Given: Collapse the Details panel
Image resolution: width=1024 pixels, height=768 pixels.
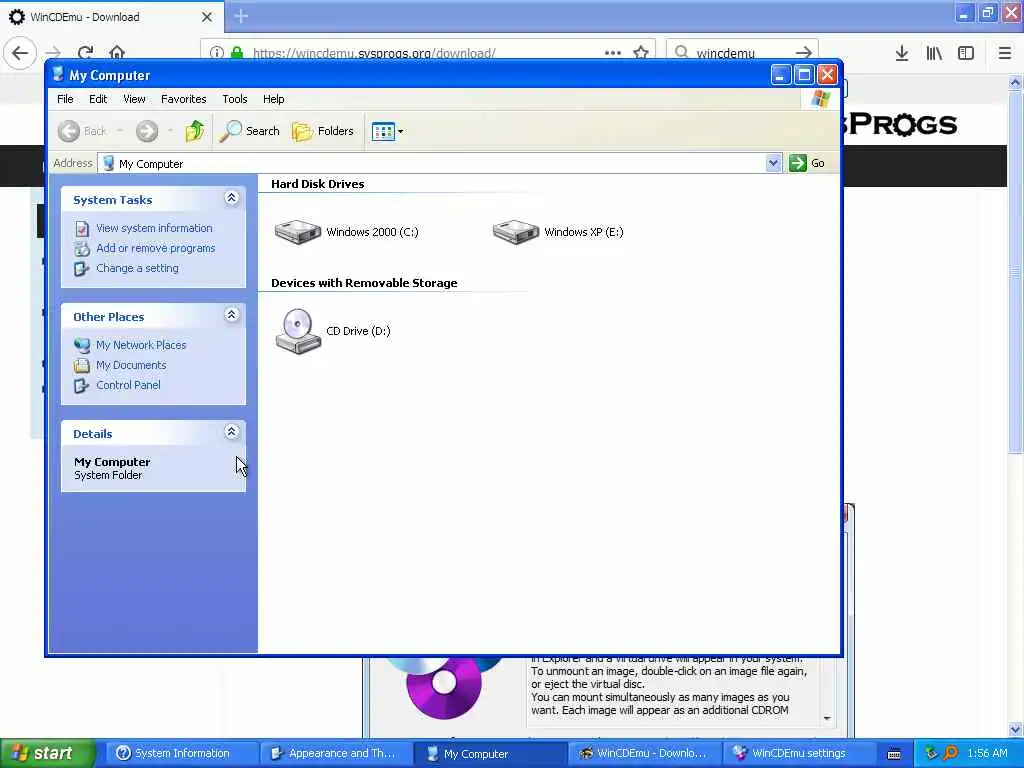Looking at the screenshot, I should 231,432.
